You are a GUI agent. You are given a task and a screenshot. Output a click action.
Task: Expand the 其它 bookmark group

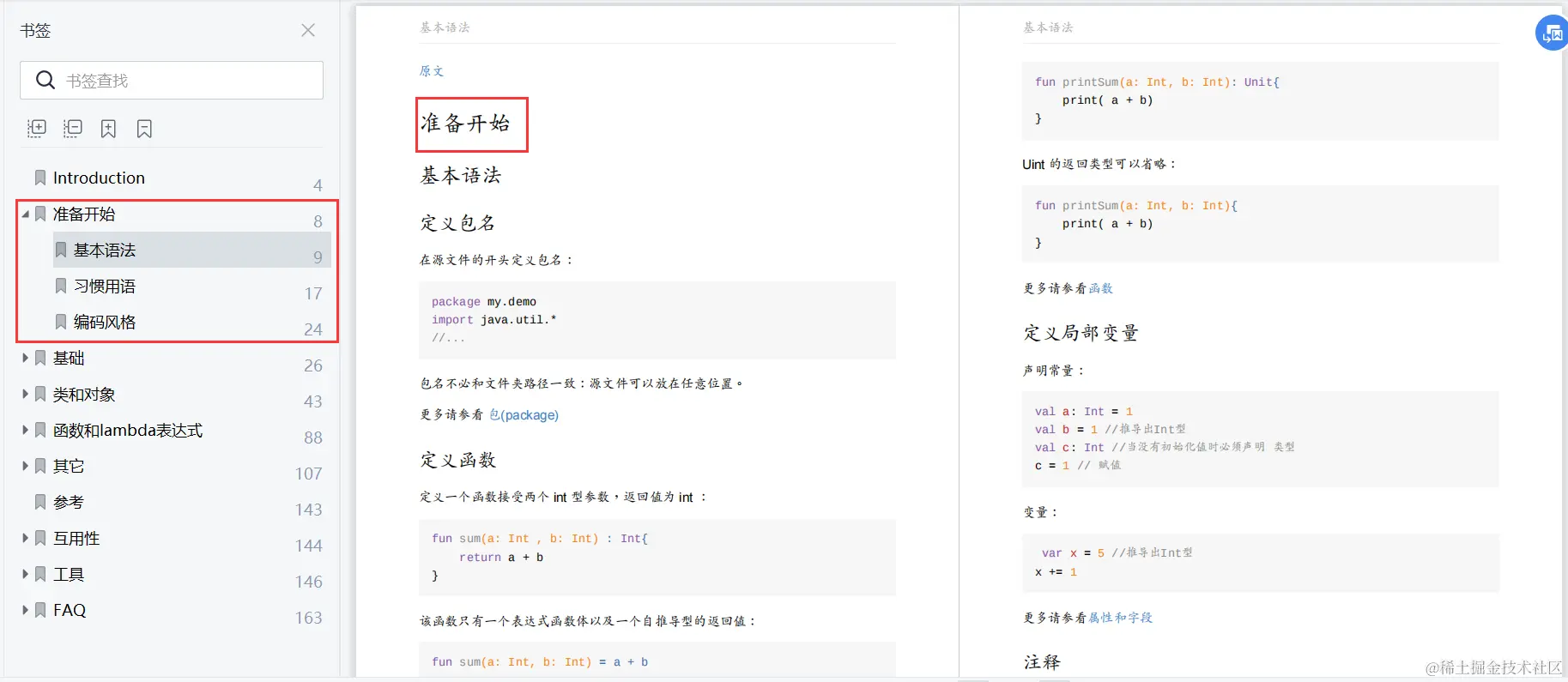26,466
